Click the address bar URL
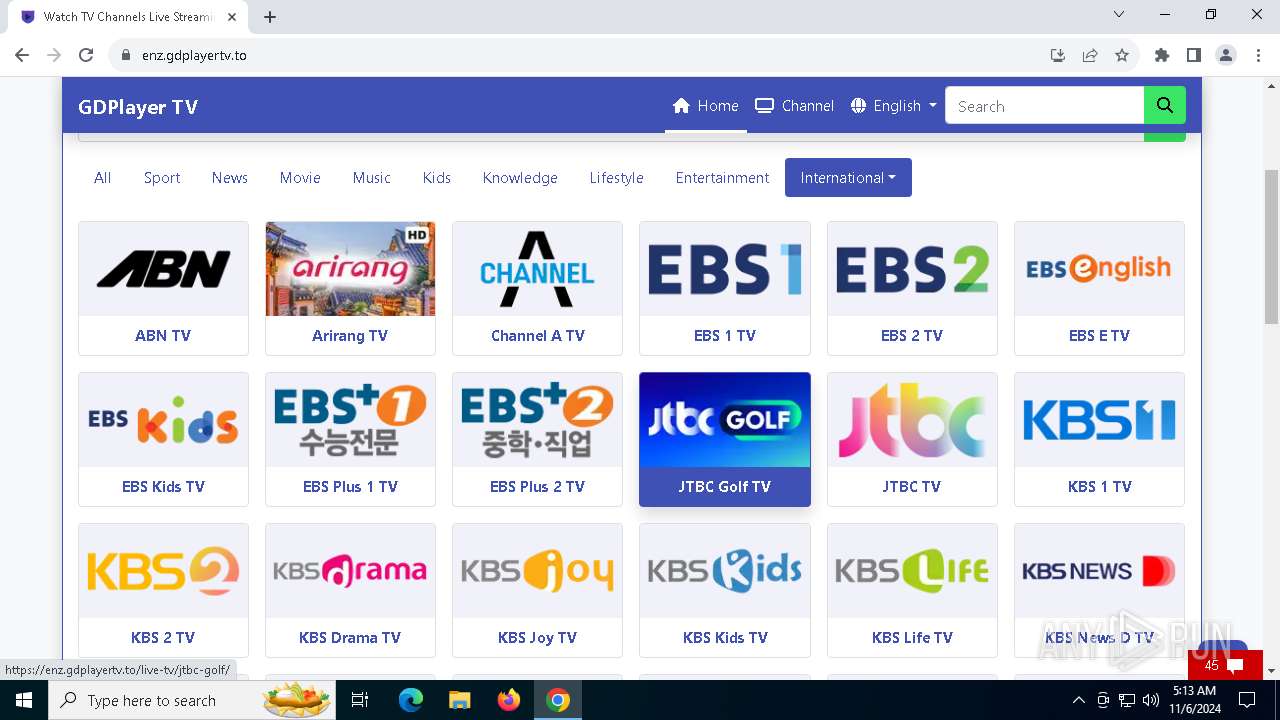 click(194, 55)
